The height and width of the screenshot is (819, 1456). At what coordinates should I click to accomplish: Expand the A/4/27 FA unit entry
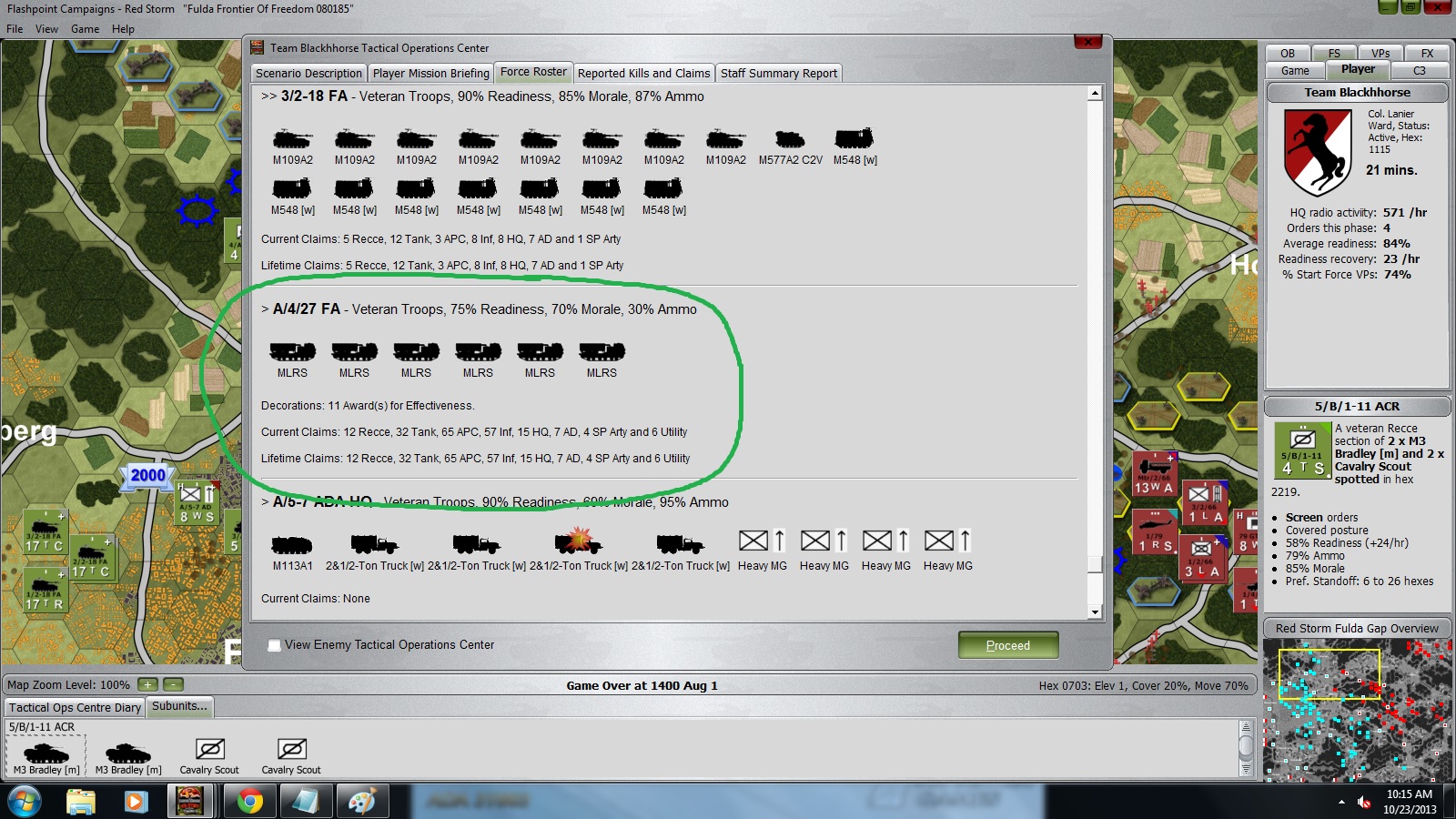[x=265, y=309]
